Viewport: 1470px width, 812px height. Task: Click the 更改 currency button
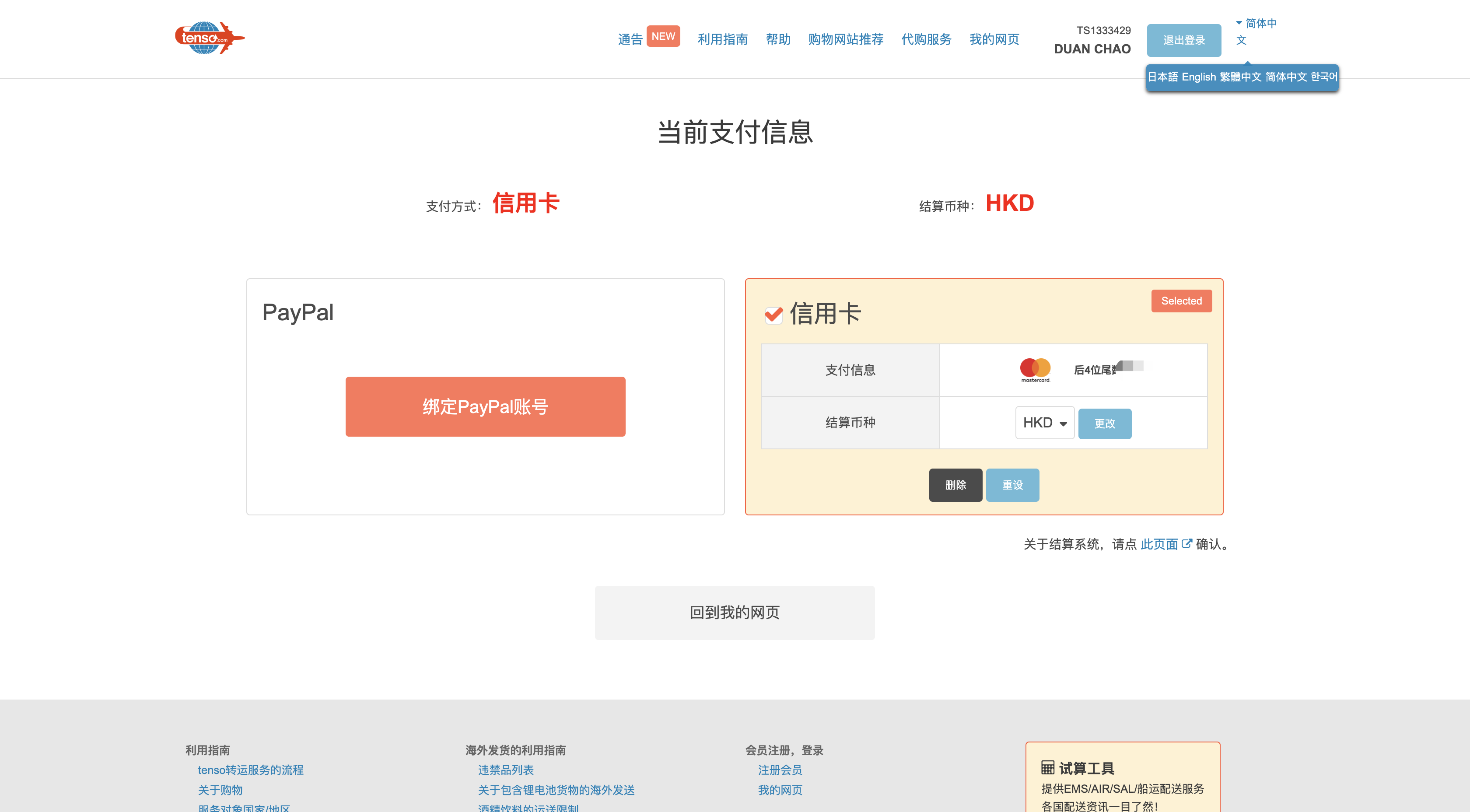pyautogui.click(x=1104, y=423)
